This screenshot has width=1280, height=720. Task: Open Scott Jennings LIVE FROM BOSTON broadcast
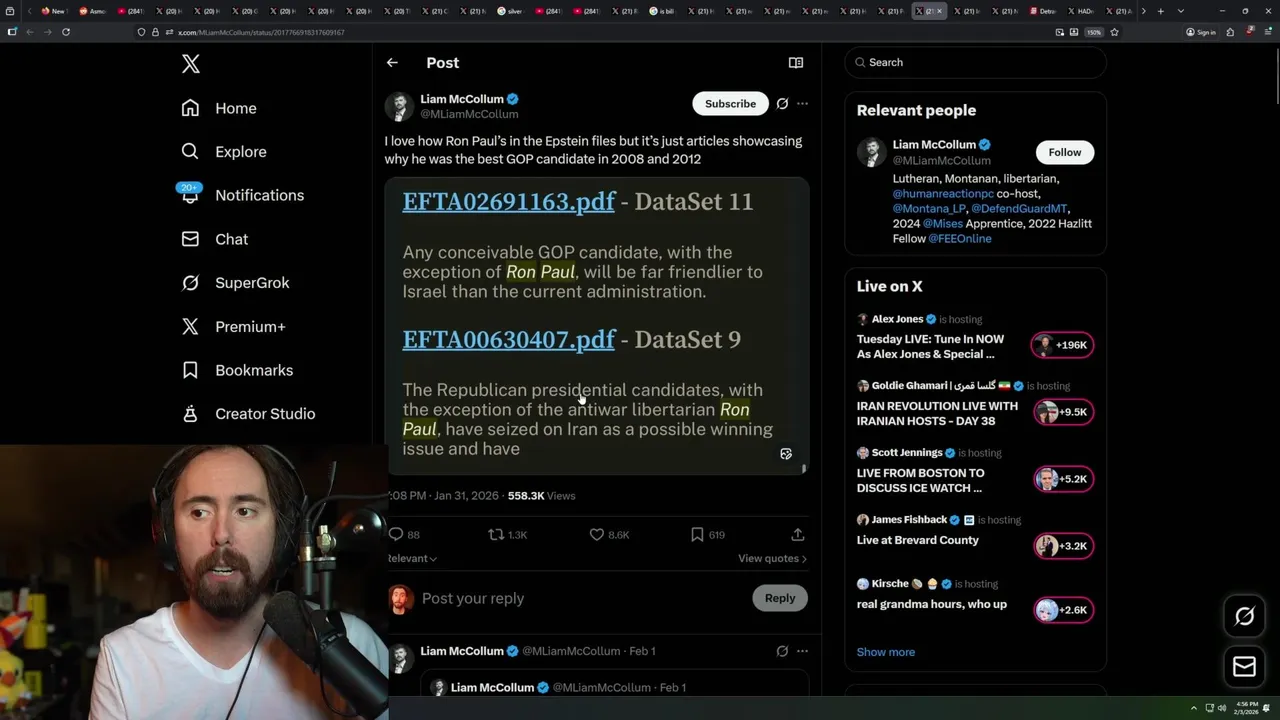[x=920, y=480]
